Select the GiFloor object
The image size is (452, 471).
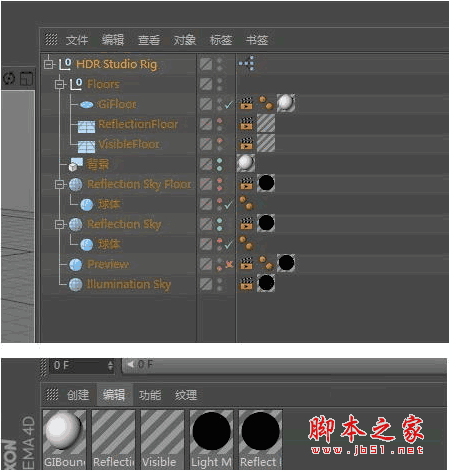[117, 104]
